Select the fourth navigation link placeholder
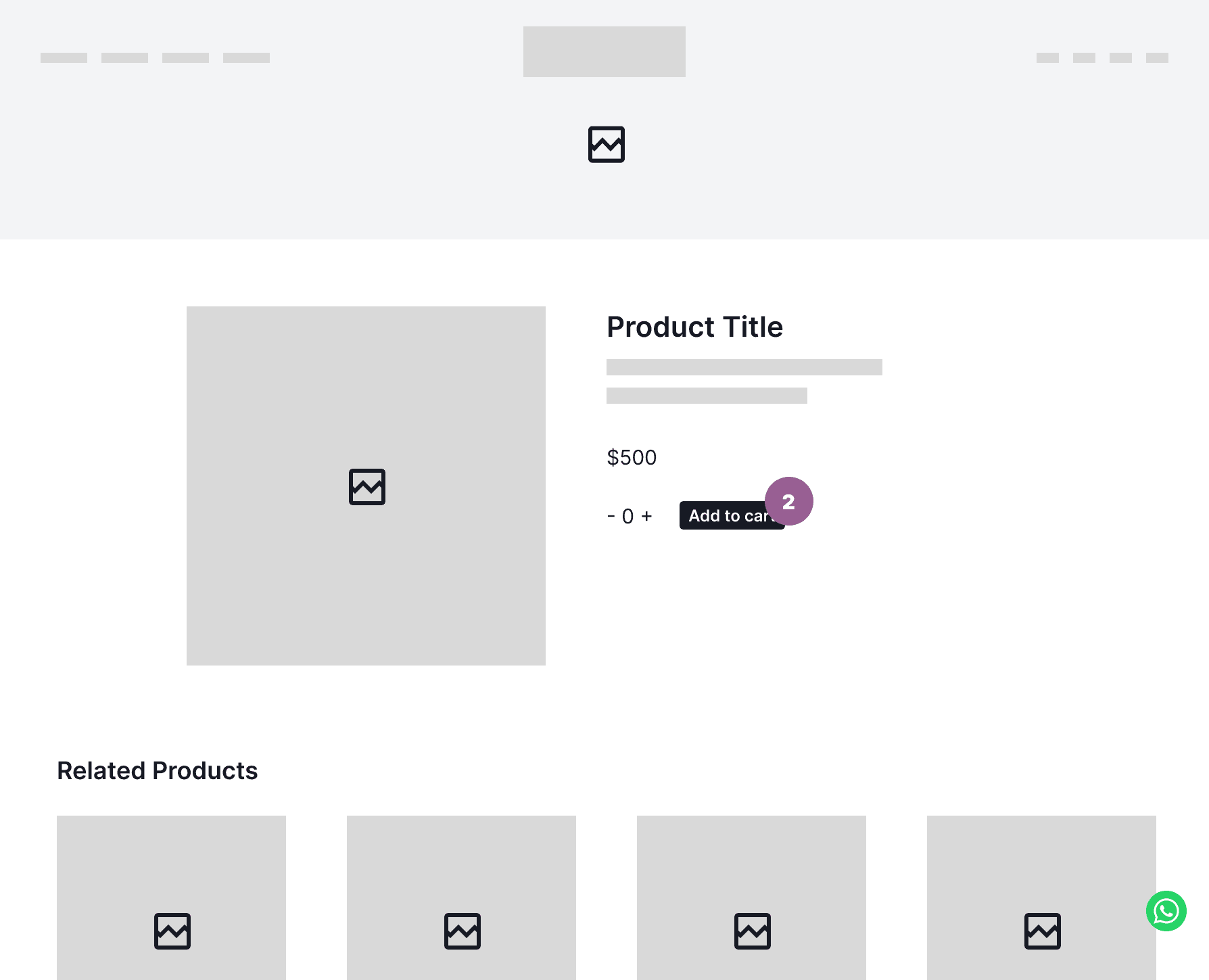Image resolution: width=1209 pixels, height=980 pixels. 247,58
